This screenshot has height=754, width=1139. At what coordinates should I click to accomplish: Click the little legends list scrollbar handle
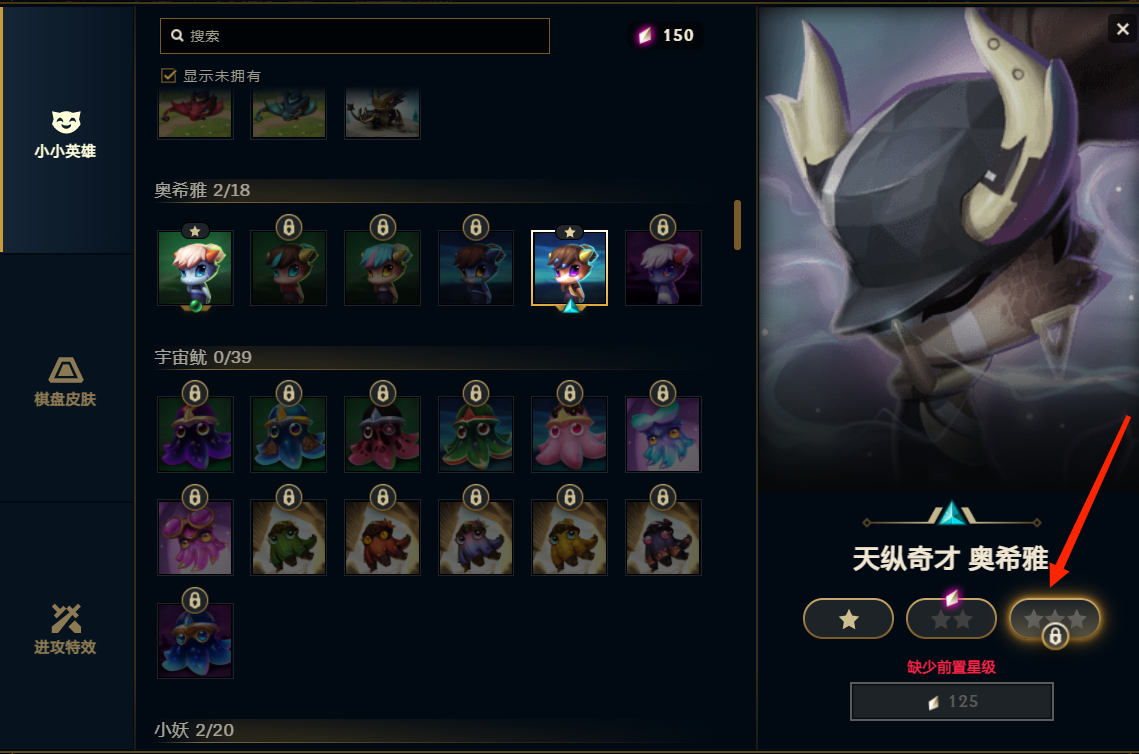pos(737,225)
